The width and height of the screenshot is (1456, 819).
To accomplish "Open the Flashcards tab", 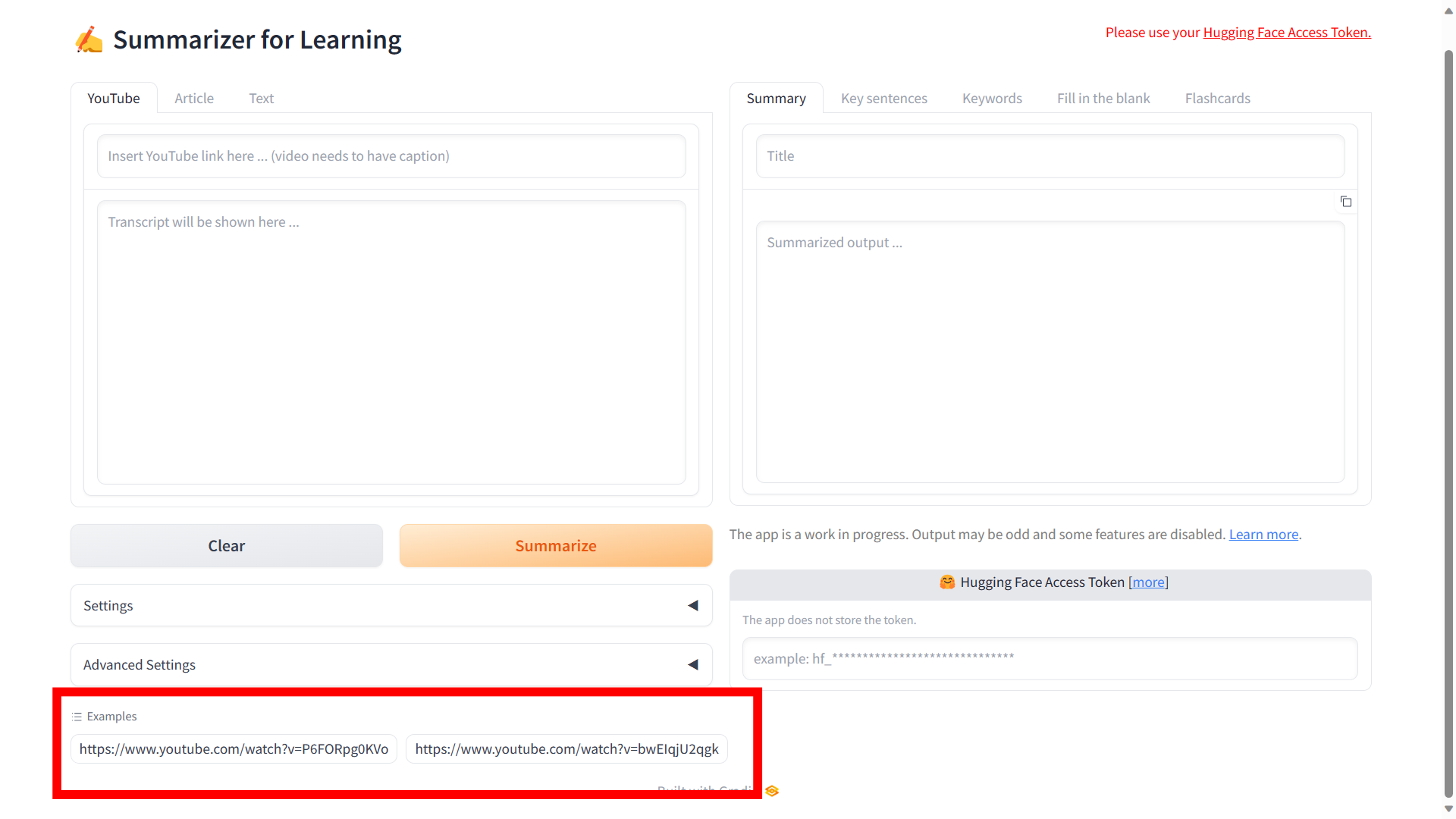I will [1217, 98].
